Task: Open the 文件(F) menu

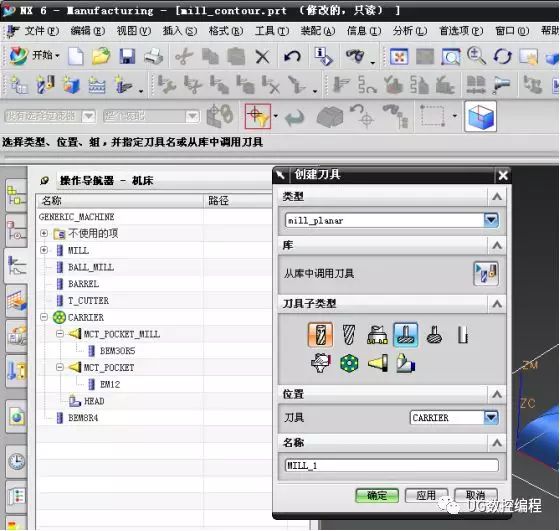Action: coord(41,31)
